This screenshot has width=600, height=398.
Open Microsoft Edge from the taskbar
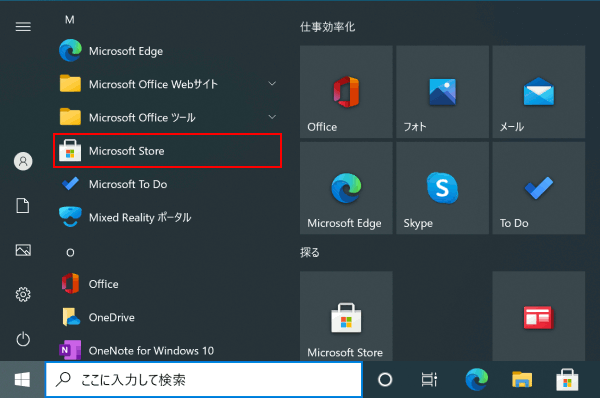(x=476, y=380)
